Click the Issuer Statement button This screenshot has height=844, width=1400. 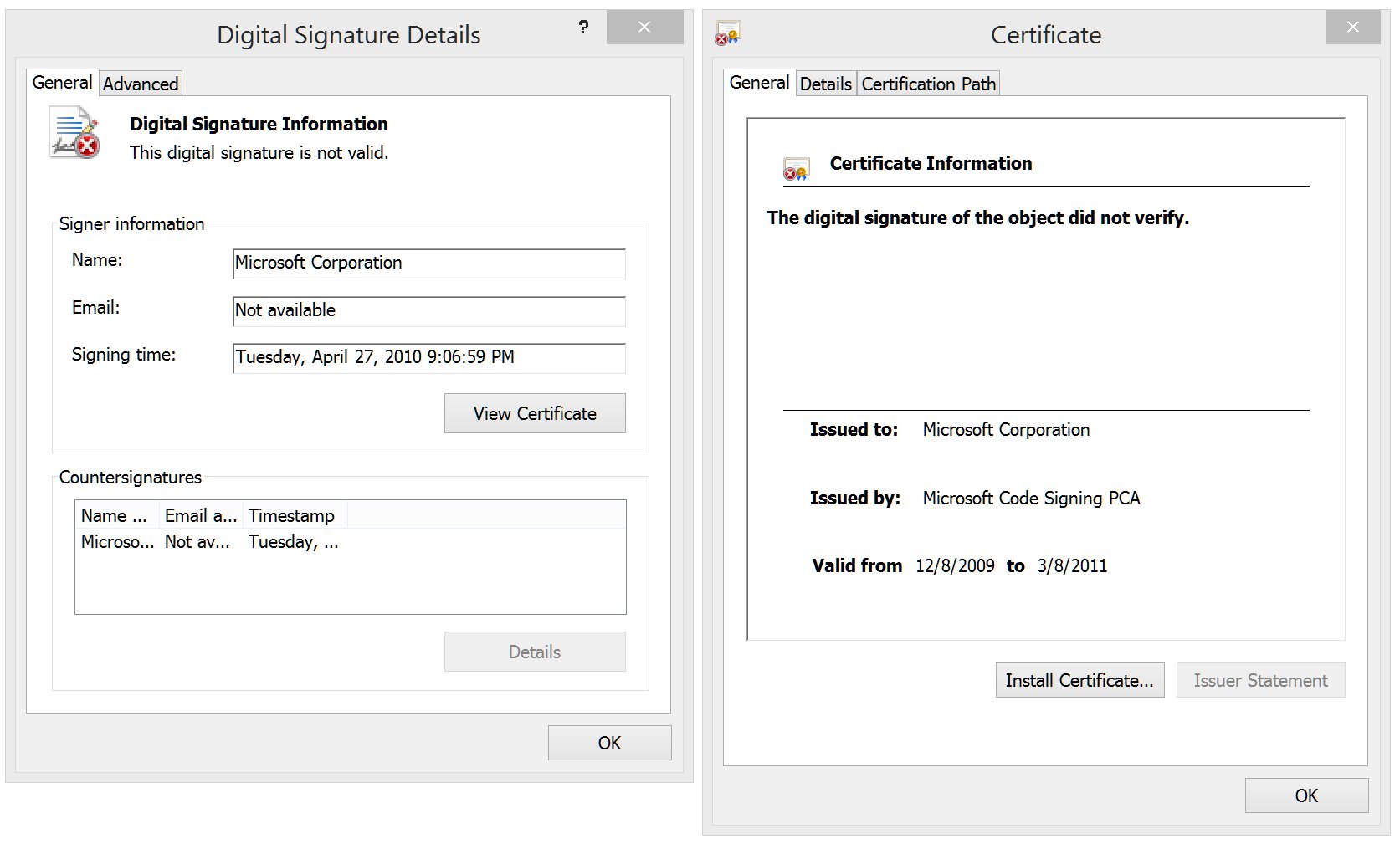[1260, 680]
